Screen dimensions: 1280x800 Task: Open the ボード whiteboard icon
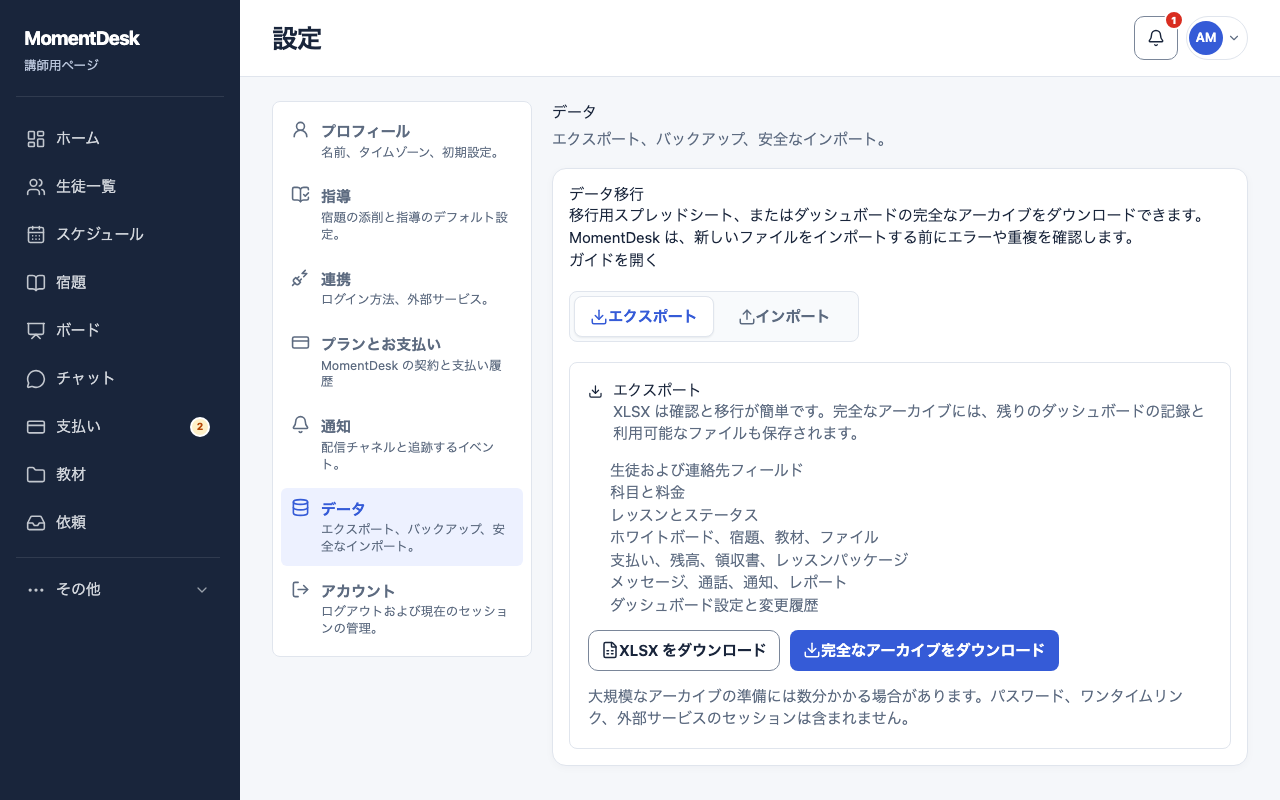coord(36,331)
